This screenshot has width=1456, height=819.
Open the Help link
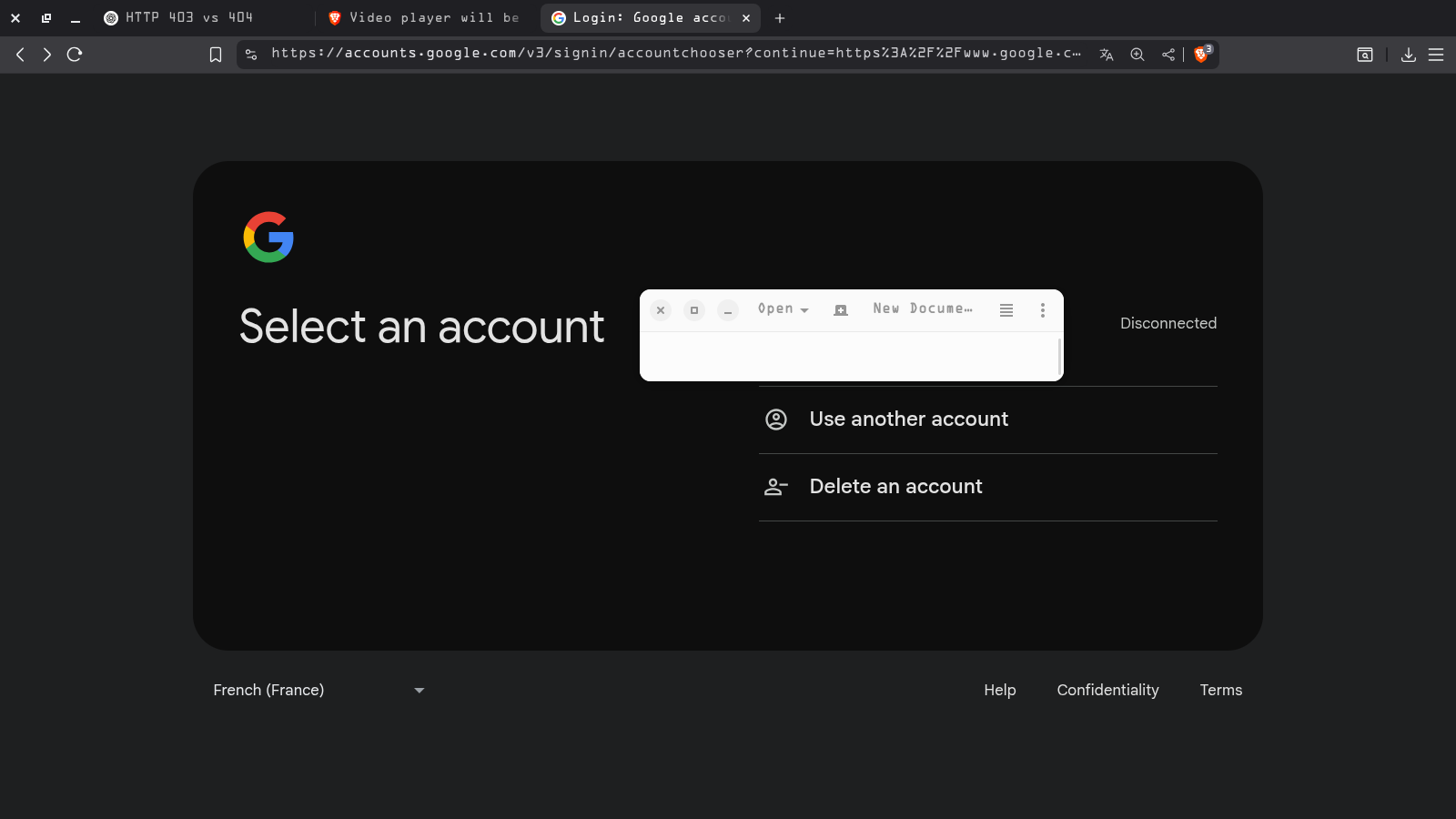1000,690
